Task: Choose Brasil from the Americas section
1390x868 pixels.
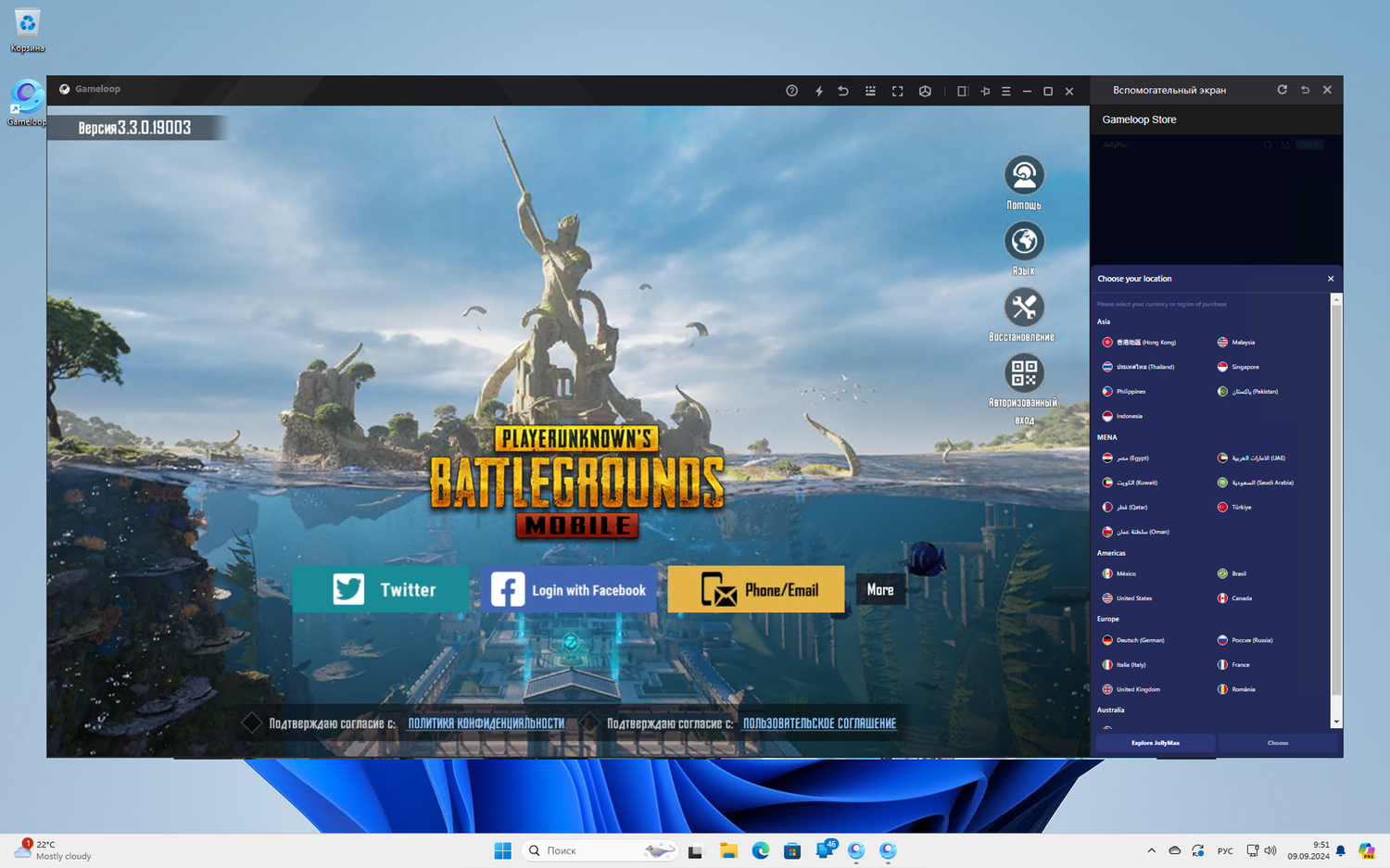Action: [1232, 573]
